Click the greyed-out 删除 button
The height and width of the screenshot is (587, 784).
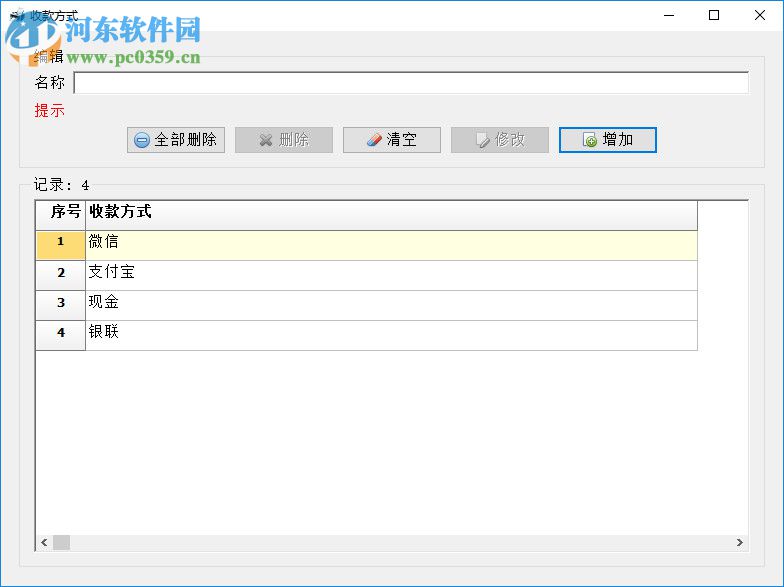(x=284, y=140)
